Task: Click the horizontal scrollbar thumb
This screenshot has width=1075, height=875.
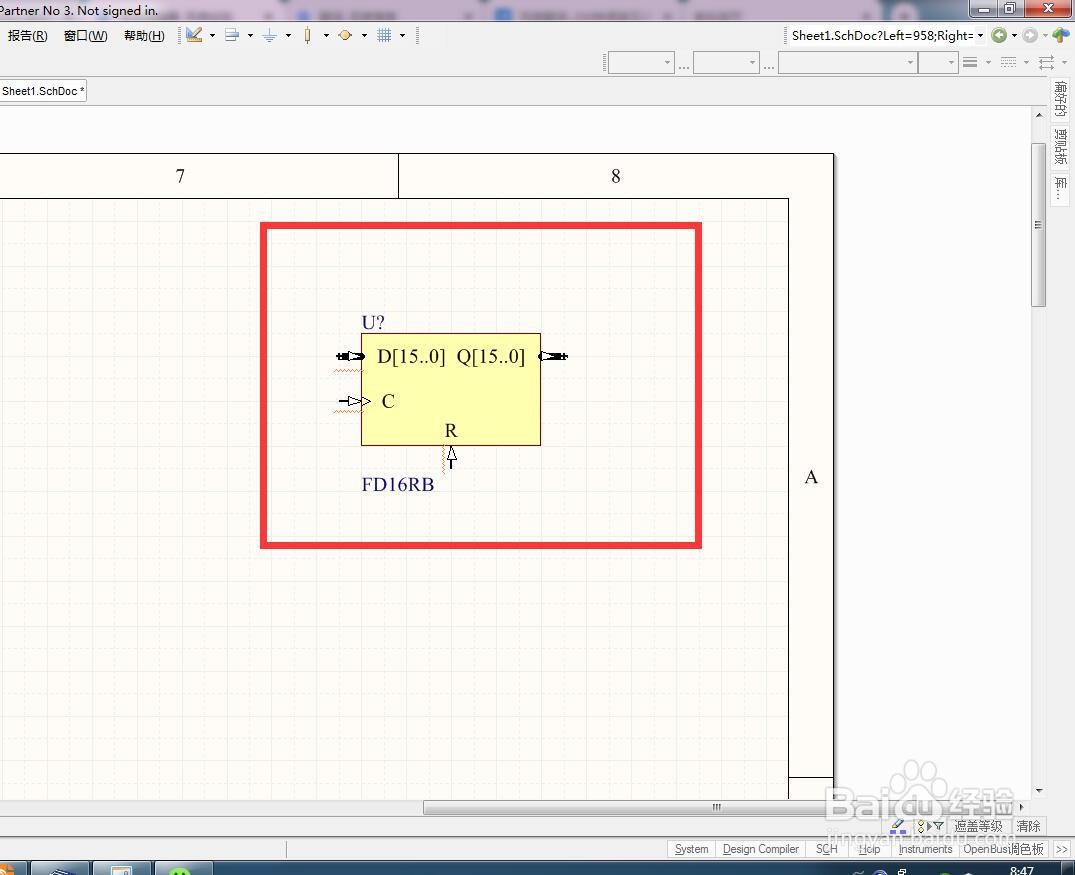Action: [717, 807]
